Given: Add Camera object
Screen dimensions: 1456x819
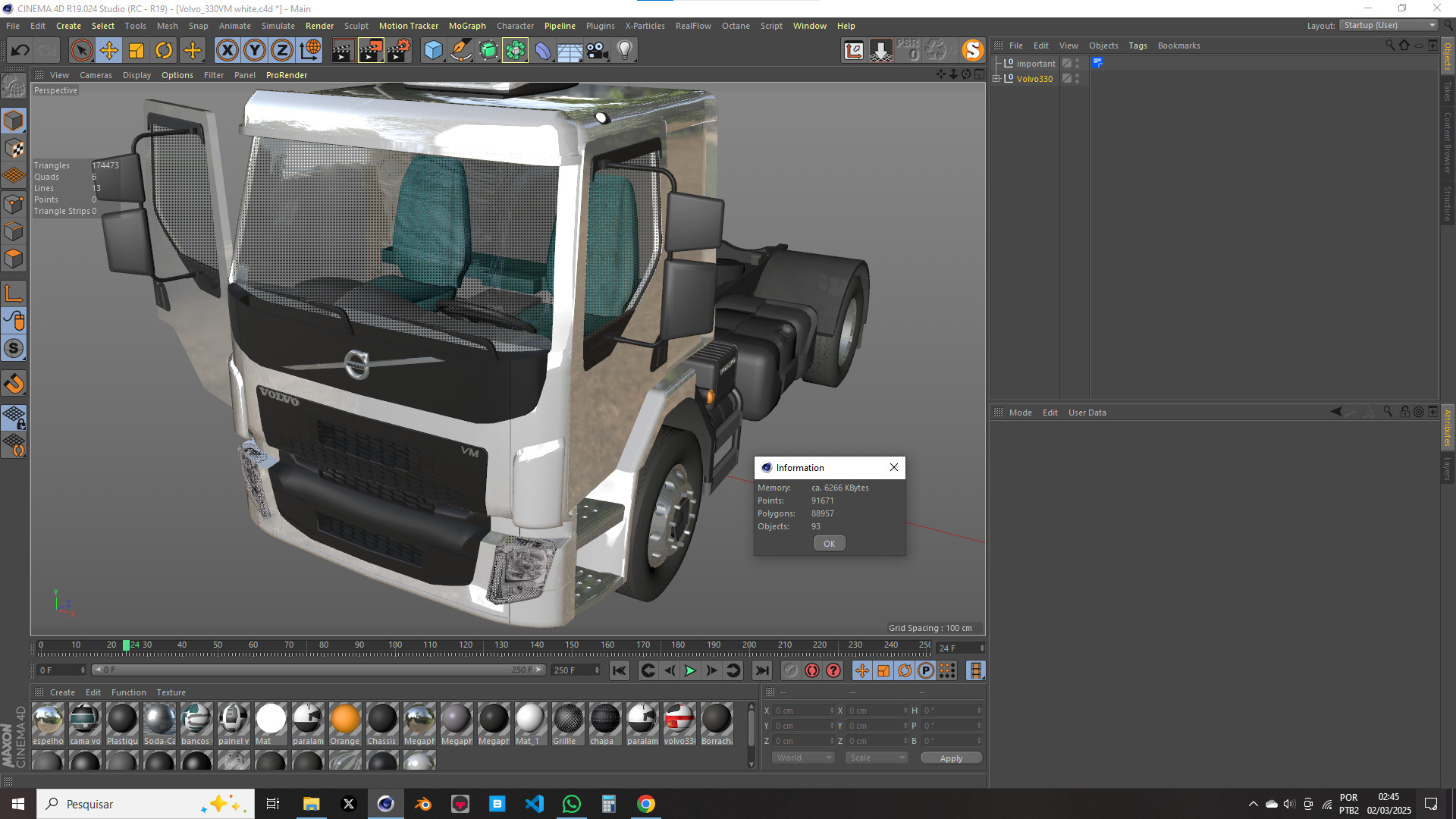Looking at the screenshot, I should tap(597, 51).
